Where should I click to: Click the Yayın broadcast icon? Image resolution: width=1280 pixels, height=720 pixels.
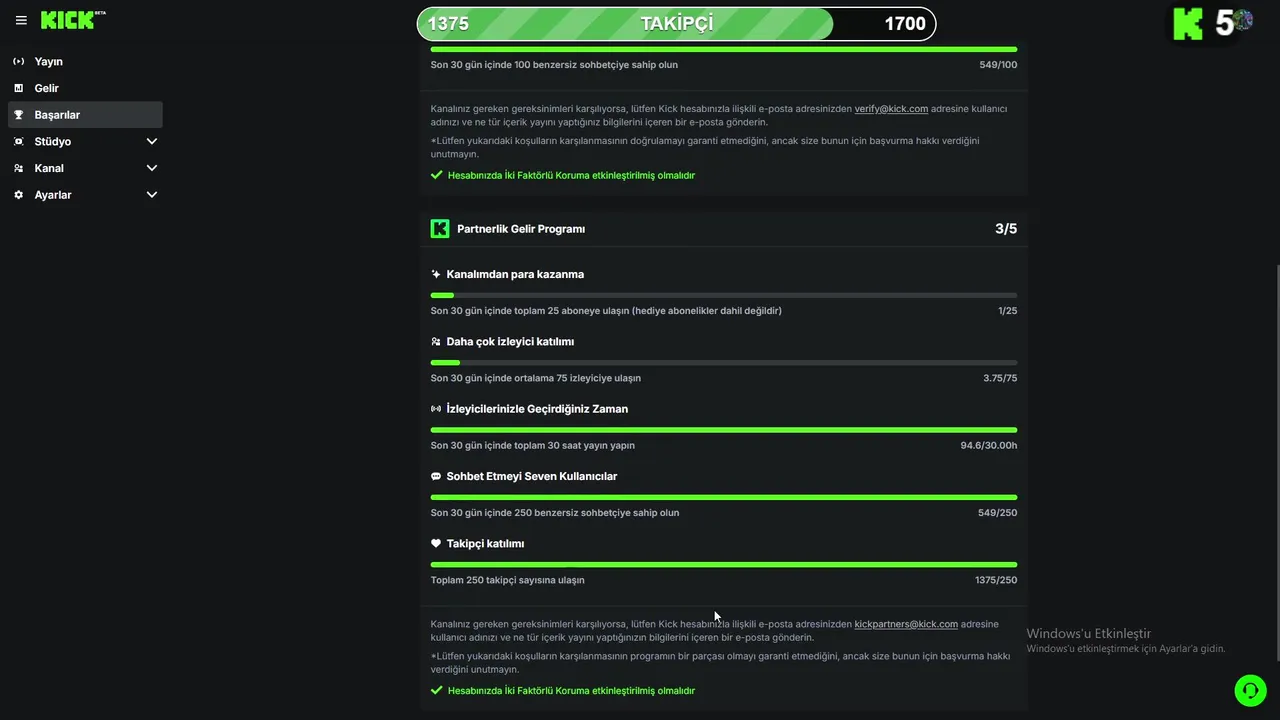coord(18,62)
